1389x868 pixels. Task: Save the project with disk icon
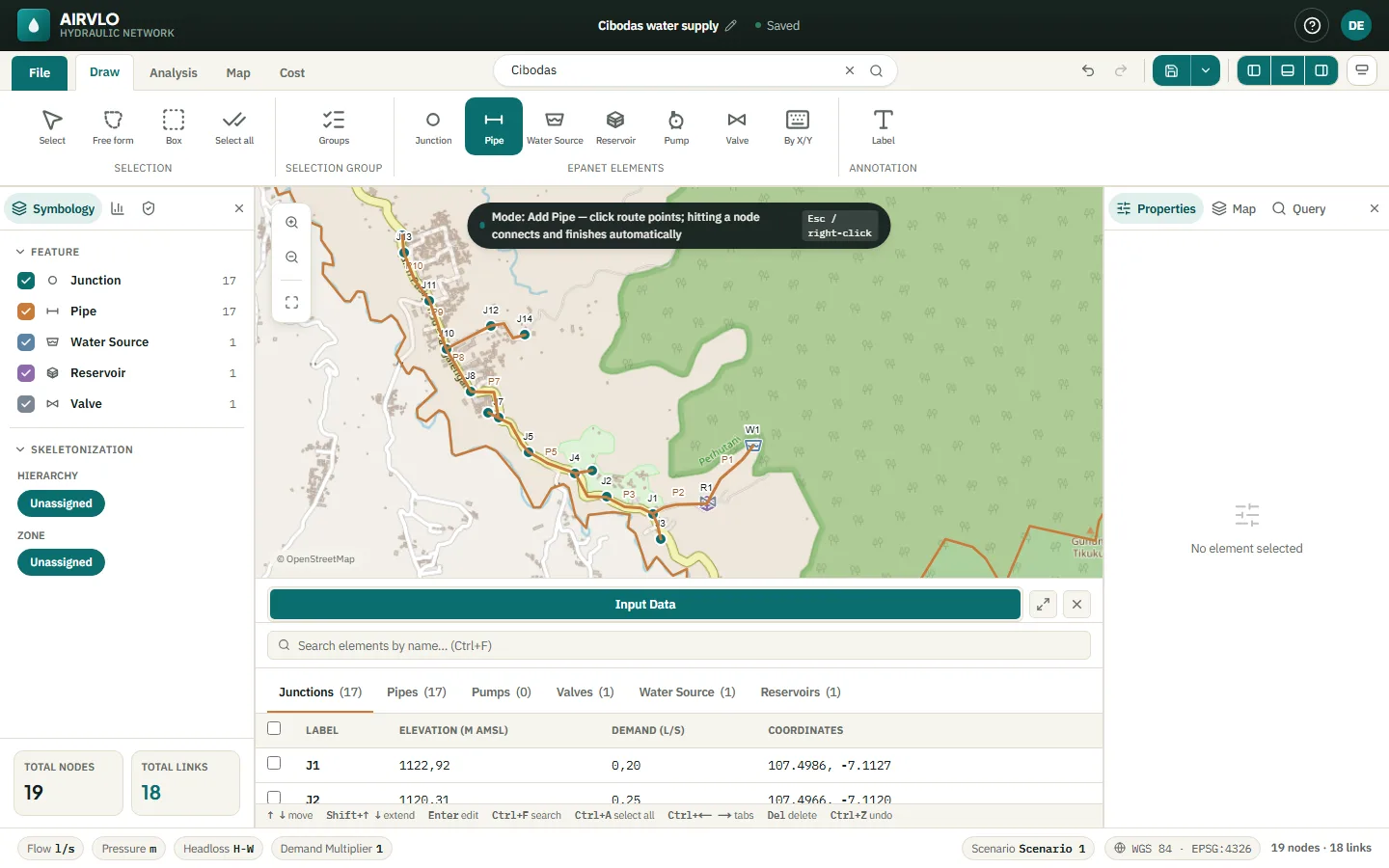[x=1171, y=70]
